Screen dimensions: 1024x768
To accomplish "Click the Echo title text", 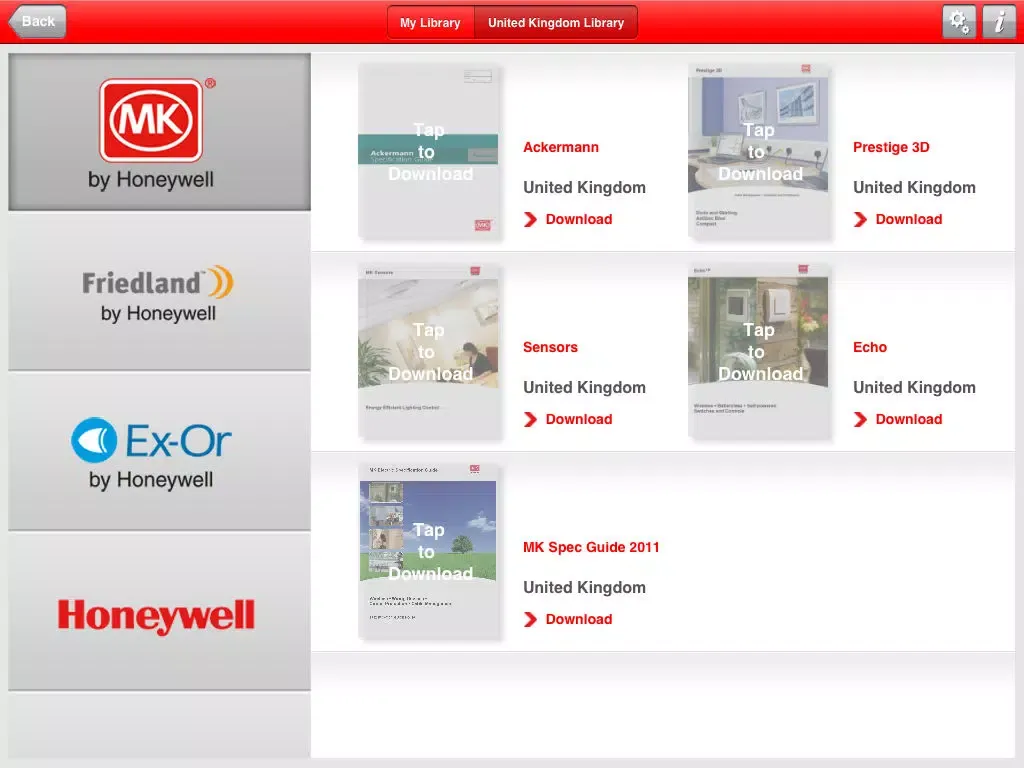I will [x=870, y=347].
